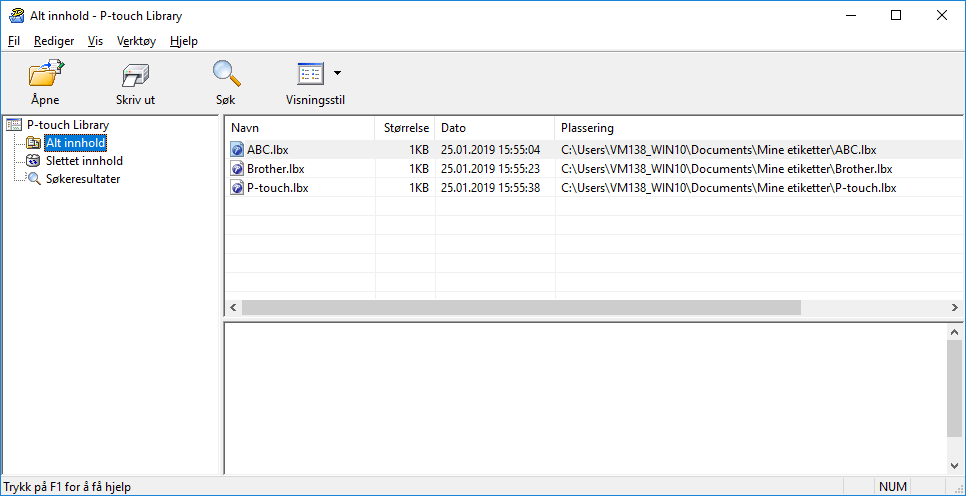The image size is (966, 496).
Task: Click the P-touch Library title bar icon
Action: point(15,15)
